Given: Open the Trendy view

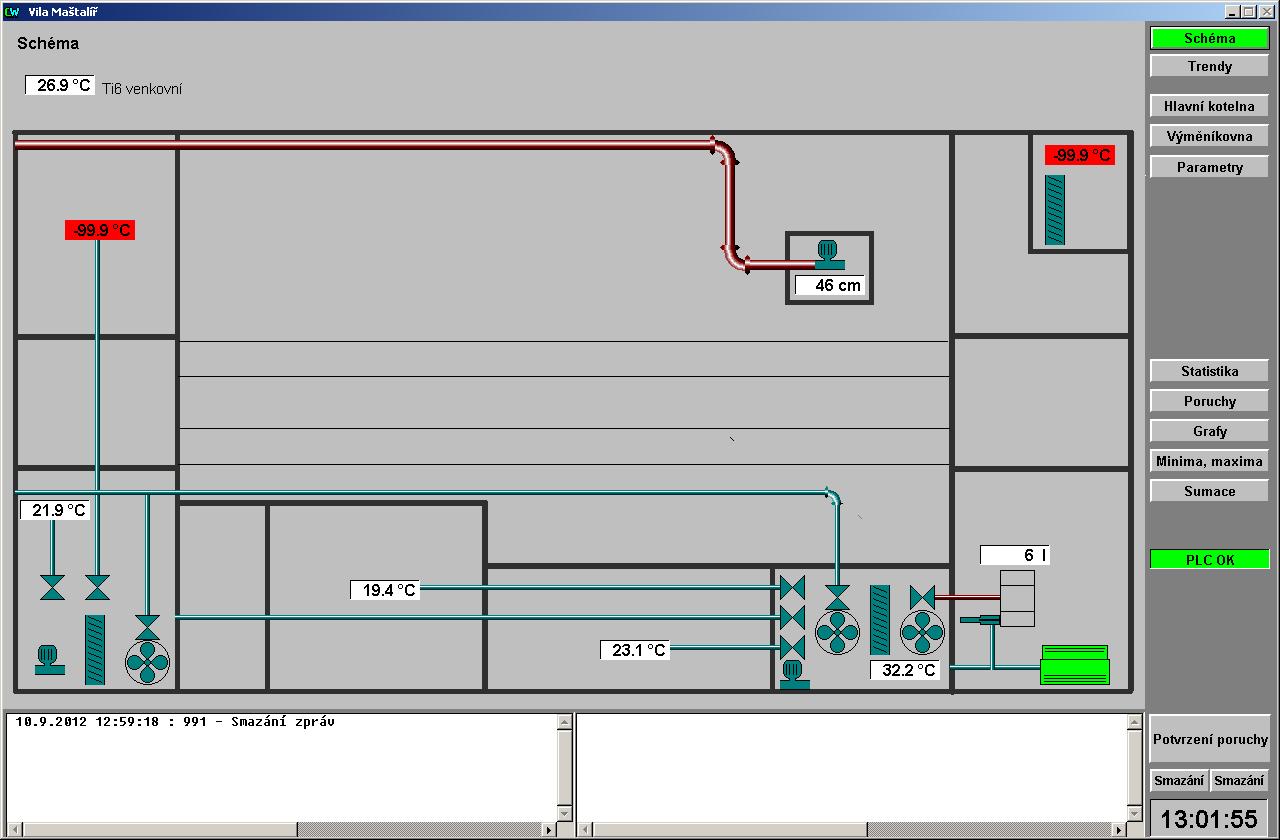Looking at the screenshot, I should tap(1209, 66).
